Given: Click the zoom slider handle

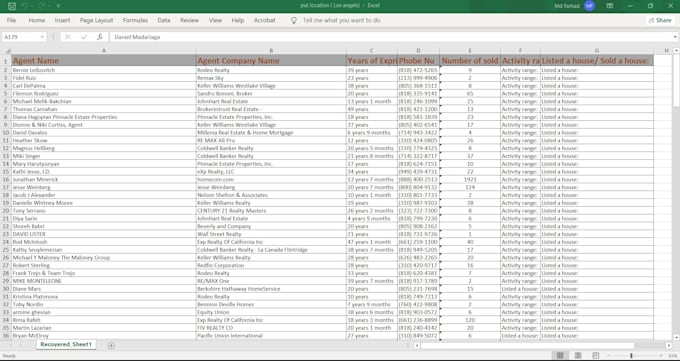Looking at the screenshot, I should pyautogui.click(x=631, y=356).
